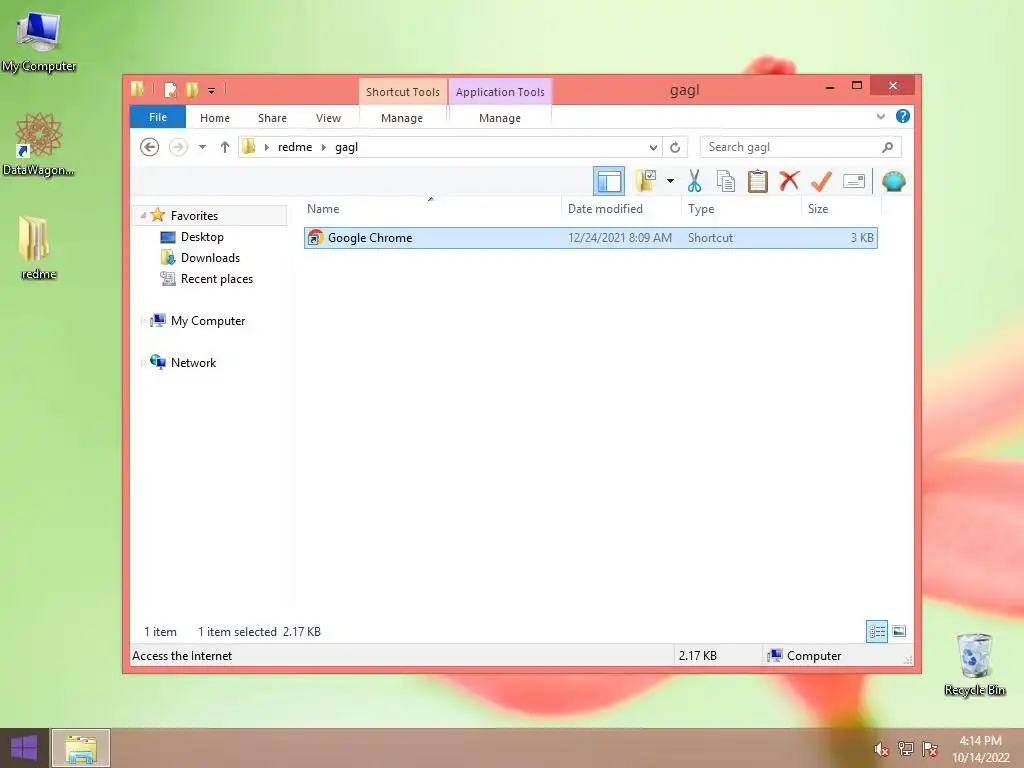Select the Google Chrome shortcut file
This screenshot has width=1024, height=768.
(x=590, y=238)
